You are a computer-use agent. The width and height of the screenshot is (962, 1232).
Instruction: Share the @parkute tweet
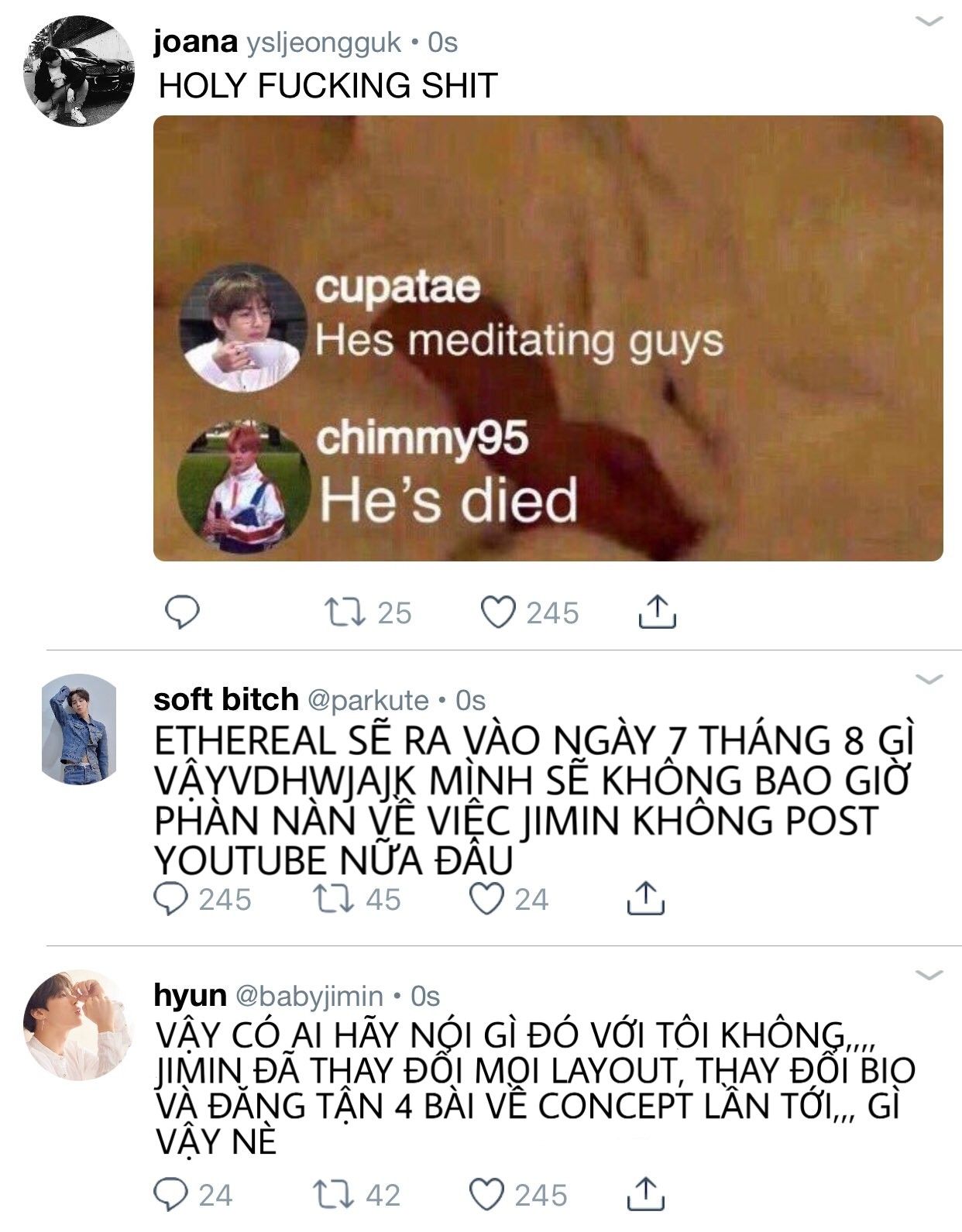(x=645, y=897)
